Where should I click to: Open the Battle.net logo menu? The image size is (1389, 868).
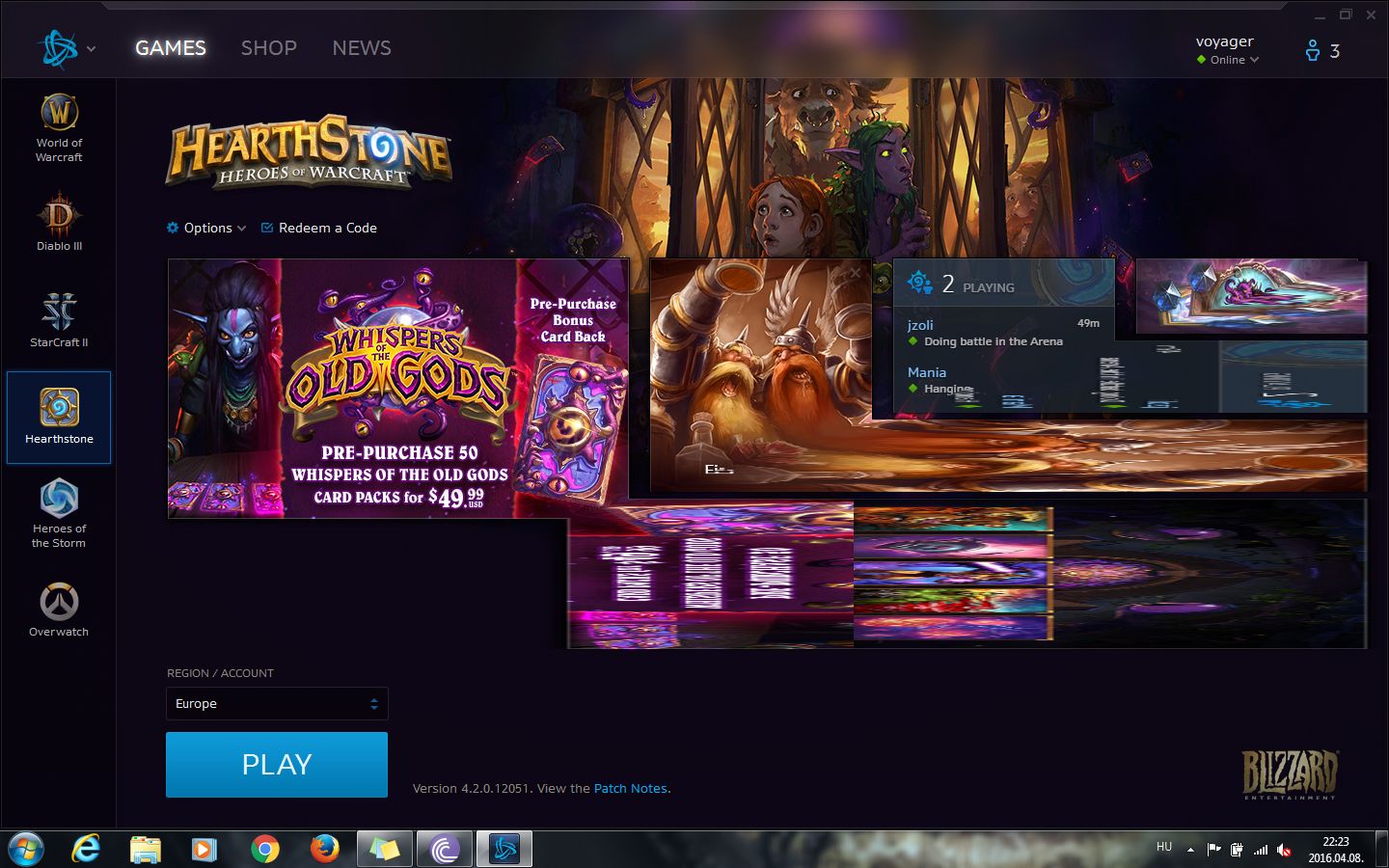coord(58,48)
